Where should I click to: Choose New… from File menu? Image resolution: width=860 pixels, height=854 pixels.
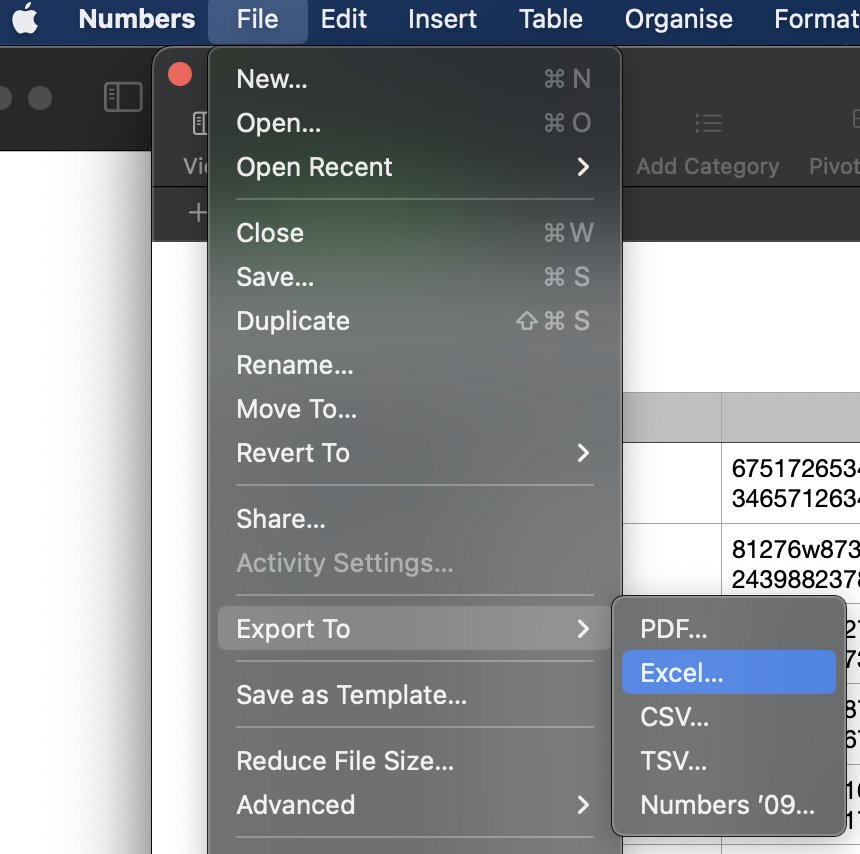(x=415, y=79)
